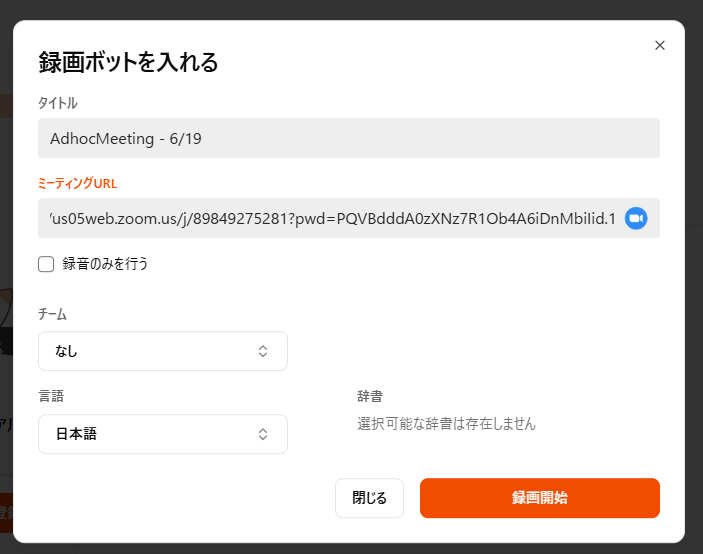The height and width of the screenshot is (554, 703).
Task: Click the 辞書 section label
Action: [x=370, y=396]
